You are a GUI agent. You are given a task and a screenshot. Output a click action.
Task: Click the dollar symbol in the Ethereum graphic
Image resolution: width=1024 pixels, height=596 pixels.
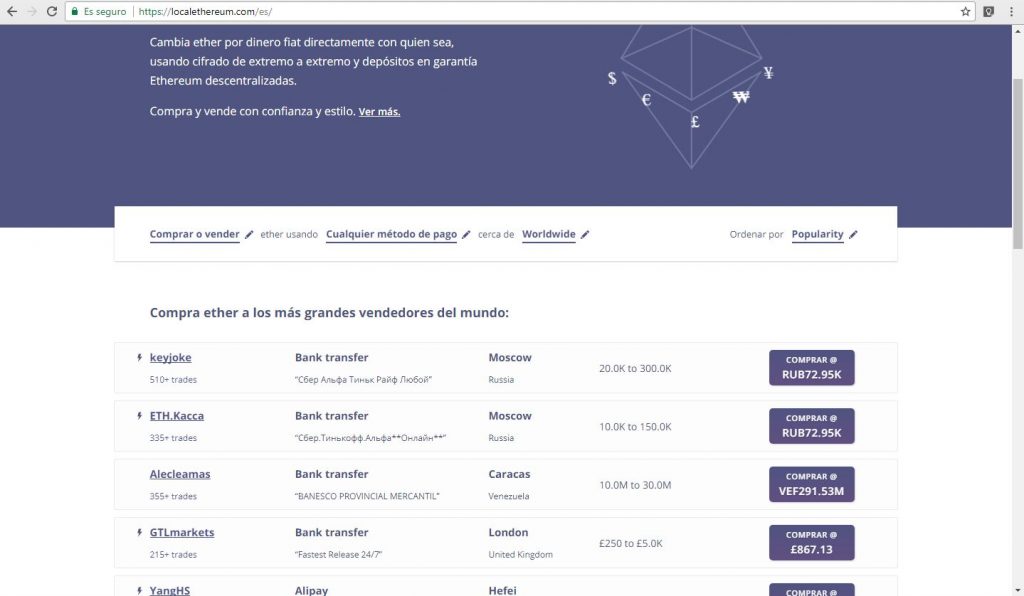click(x=612, y=78)
